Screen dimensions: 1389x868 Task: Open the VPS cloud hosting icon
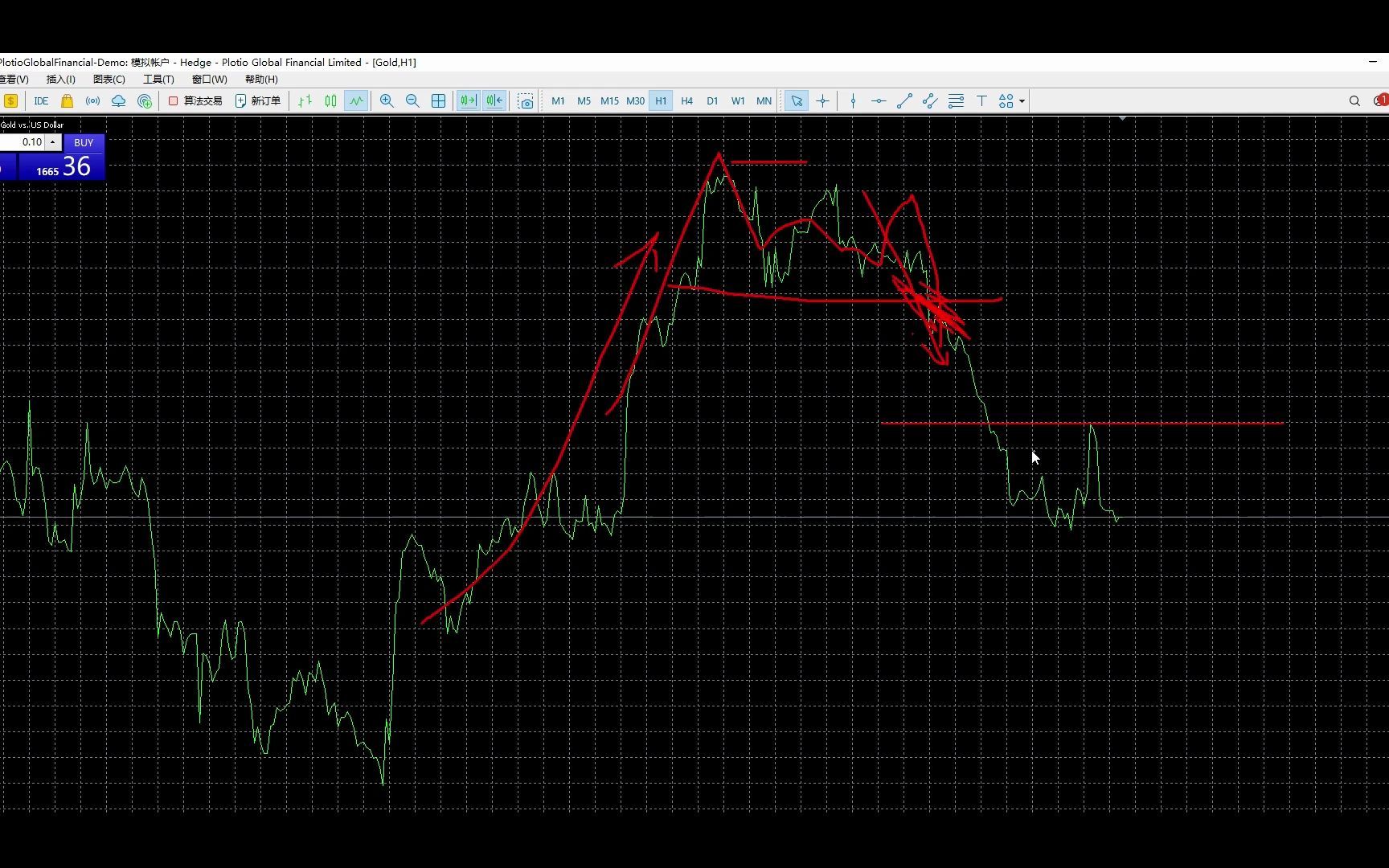pos(118,100)
